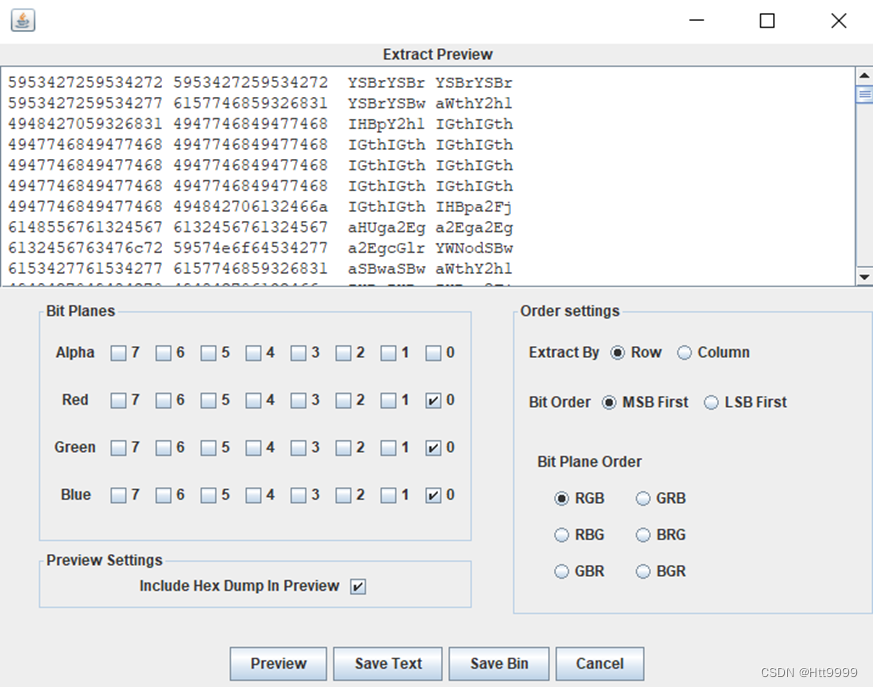873x687 pixels.
Task: Enable Alpha bit plane 2
Action: (344, 353)
